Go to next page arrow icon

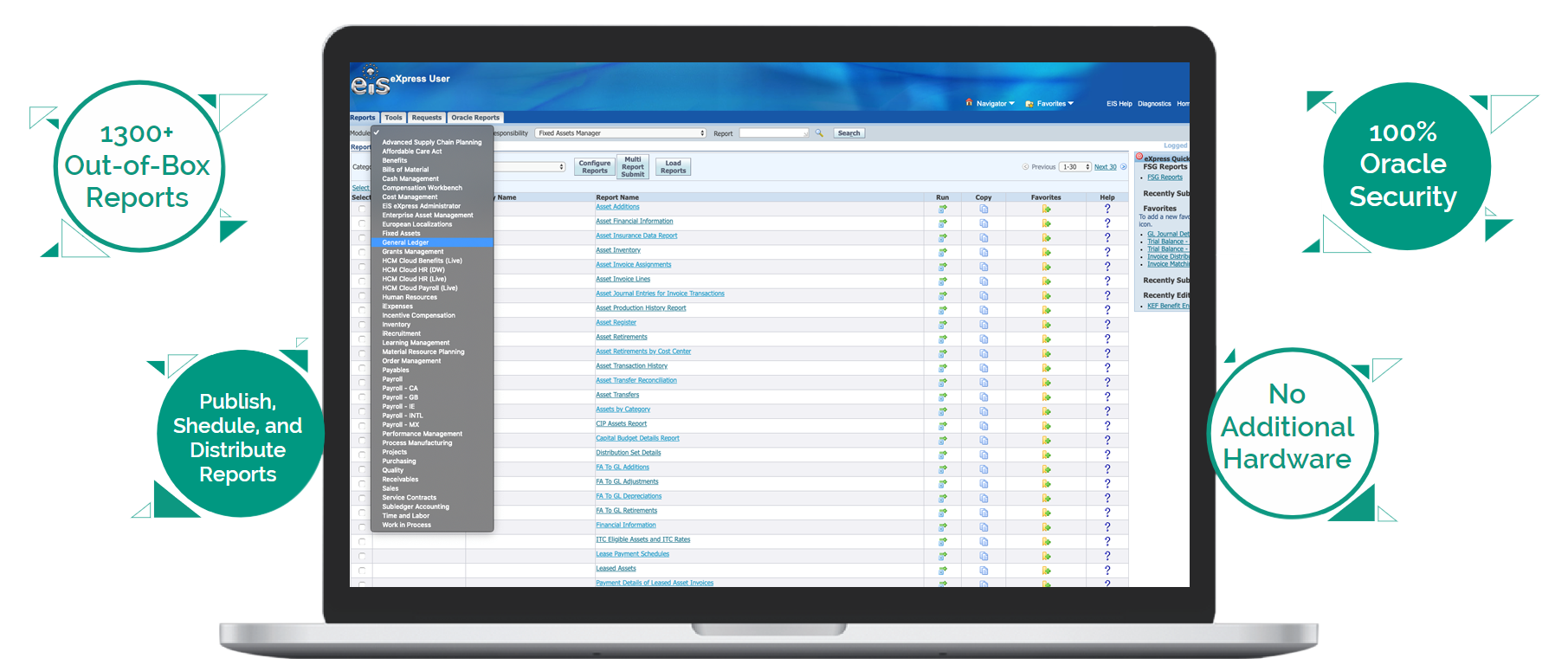[1124, 167]
